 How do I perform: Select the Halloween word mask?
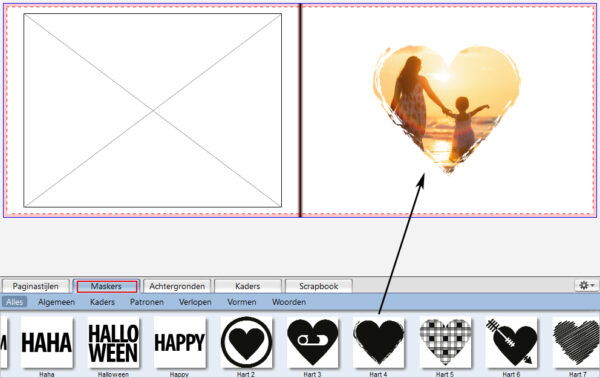(x=113, y=342)
